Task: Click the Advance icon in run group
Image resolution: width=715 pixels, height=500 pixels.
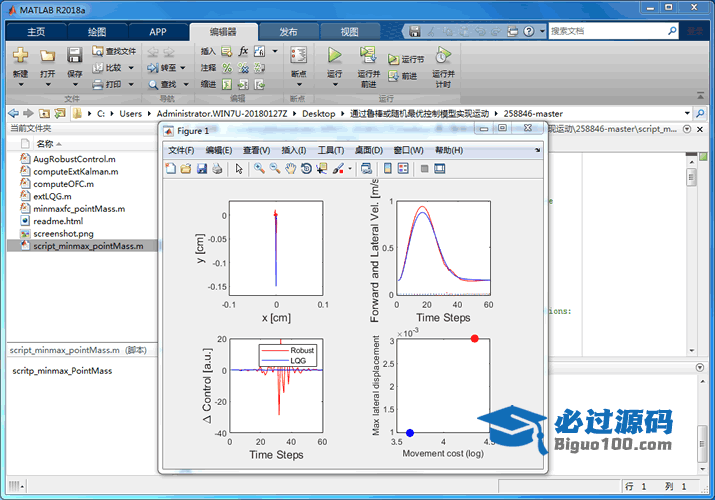Action: point(393,76)
